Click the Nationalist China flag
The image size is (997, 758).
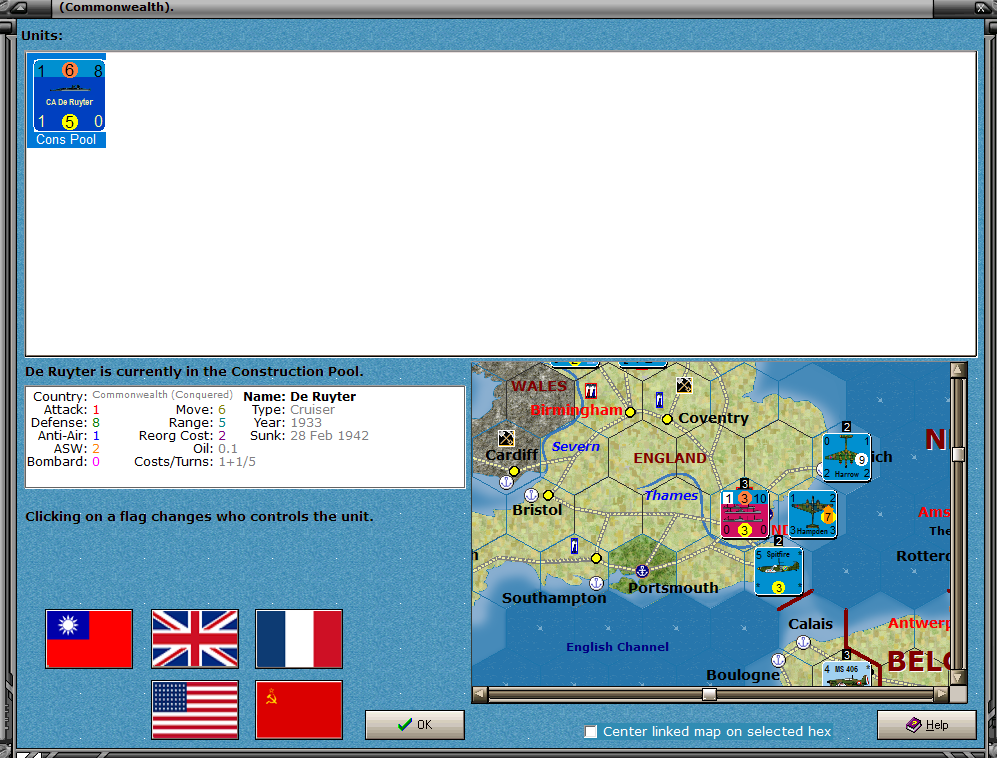tap(89, 639)
